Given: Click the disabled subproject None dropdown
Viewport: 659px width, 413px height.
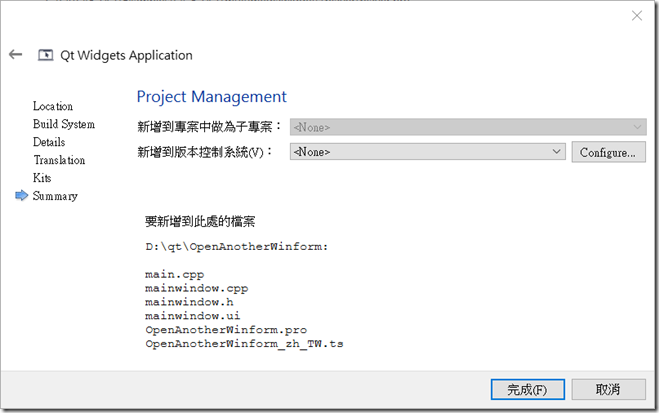Looking at the screenshot, I should pos(468,127).
